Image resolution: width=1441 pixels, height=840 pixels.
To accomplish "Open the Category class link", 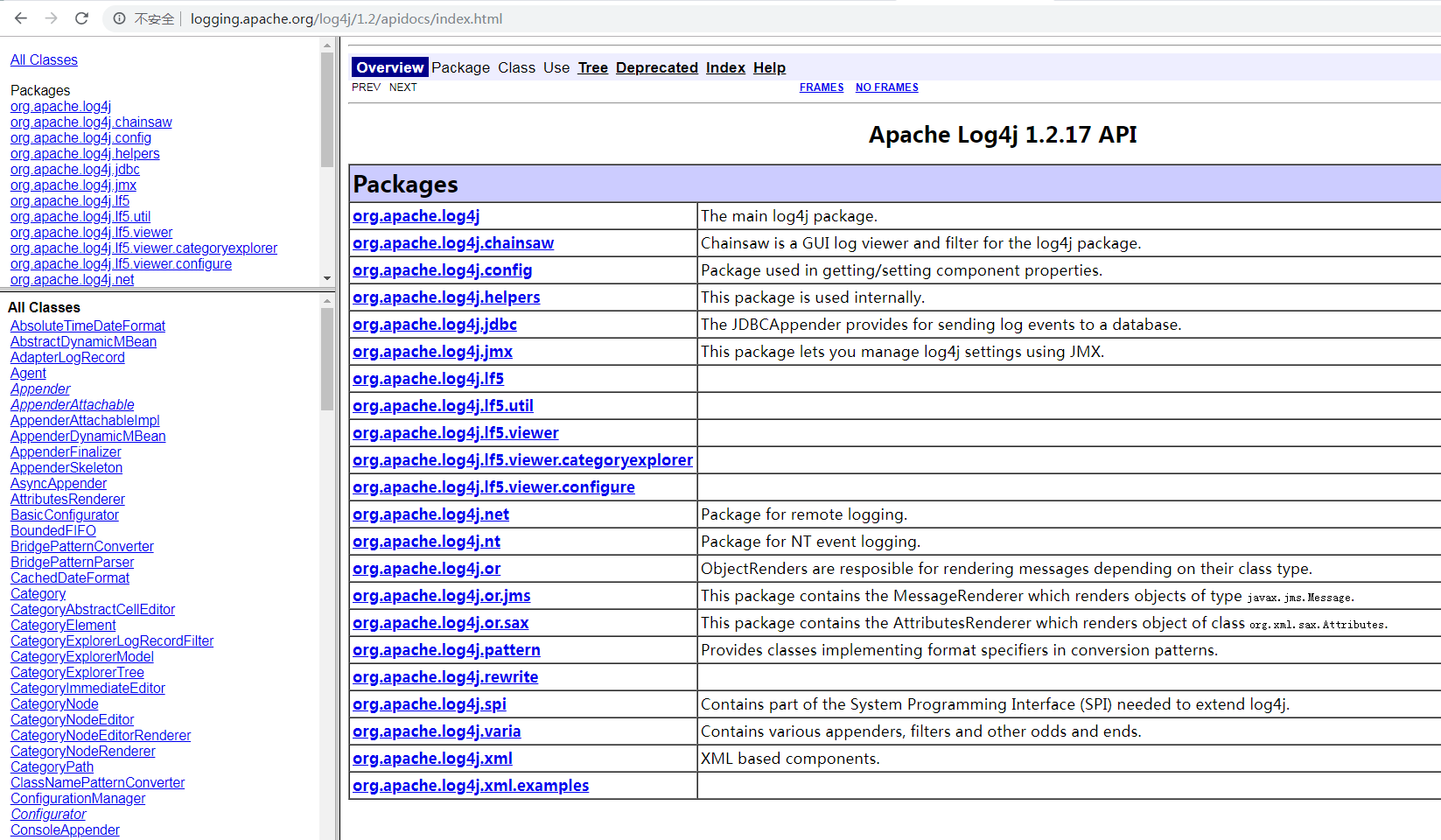I will 38,594.
